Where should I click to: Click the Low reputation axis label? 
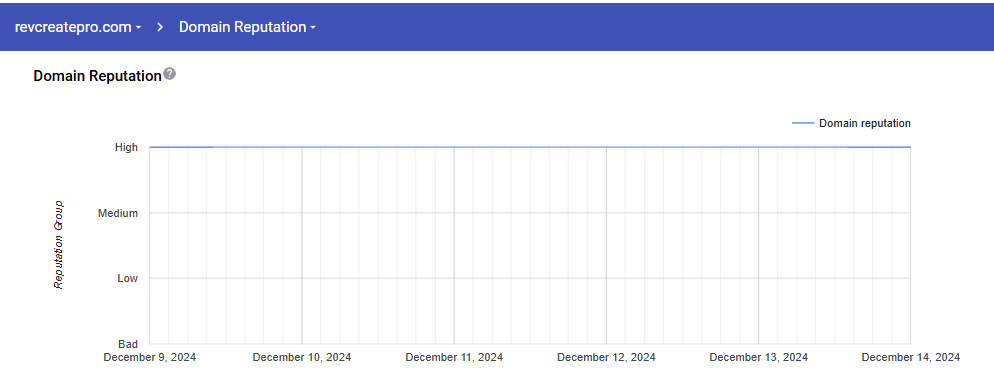pyautogui.click(x=127, y=278)
